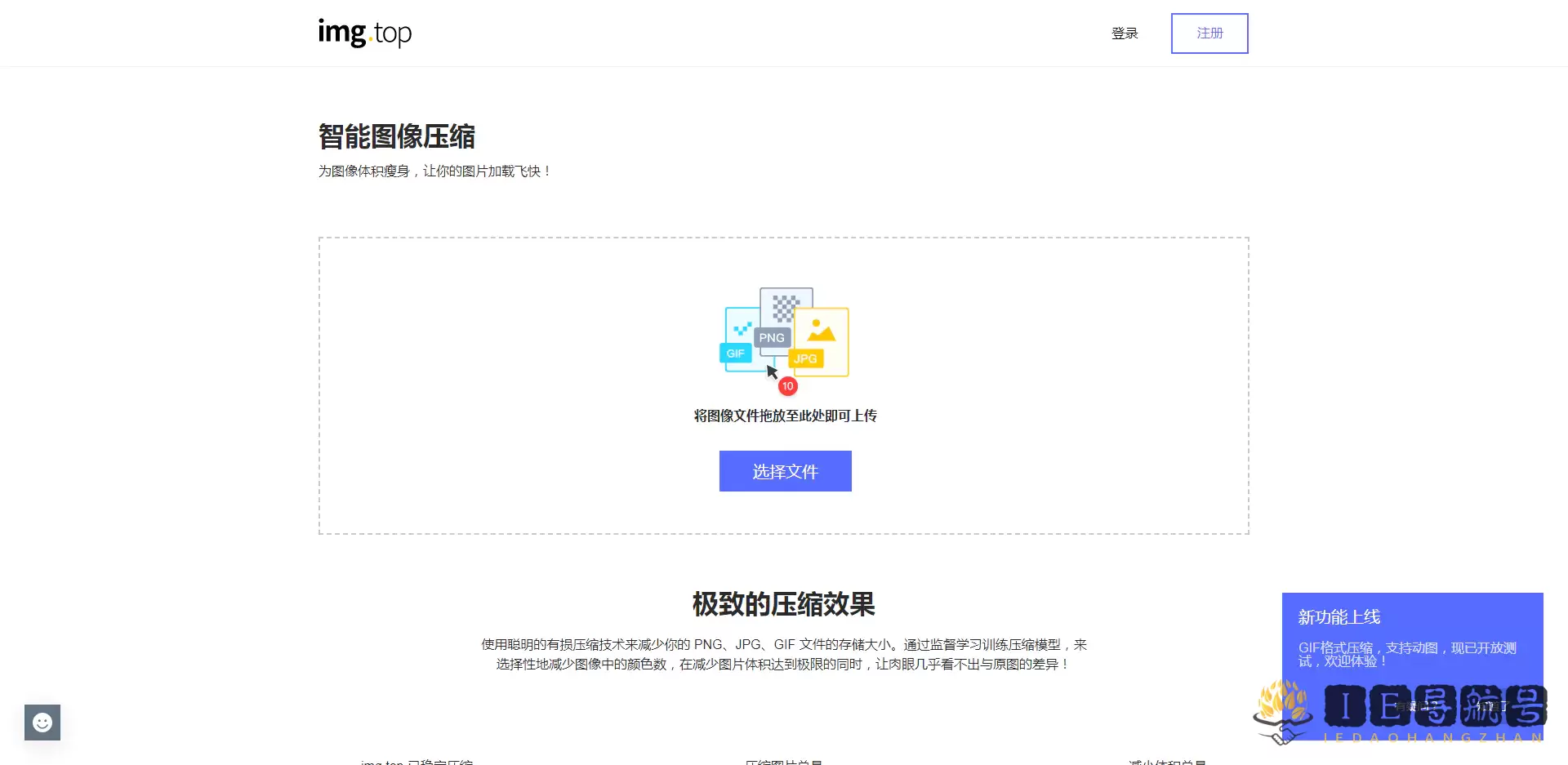Dismiss popup with 知道了
Image resolution: width=1568 pixels, height=765 pixels.
coord(1491,706)
